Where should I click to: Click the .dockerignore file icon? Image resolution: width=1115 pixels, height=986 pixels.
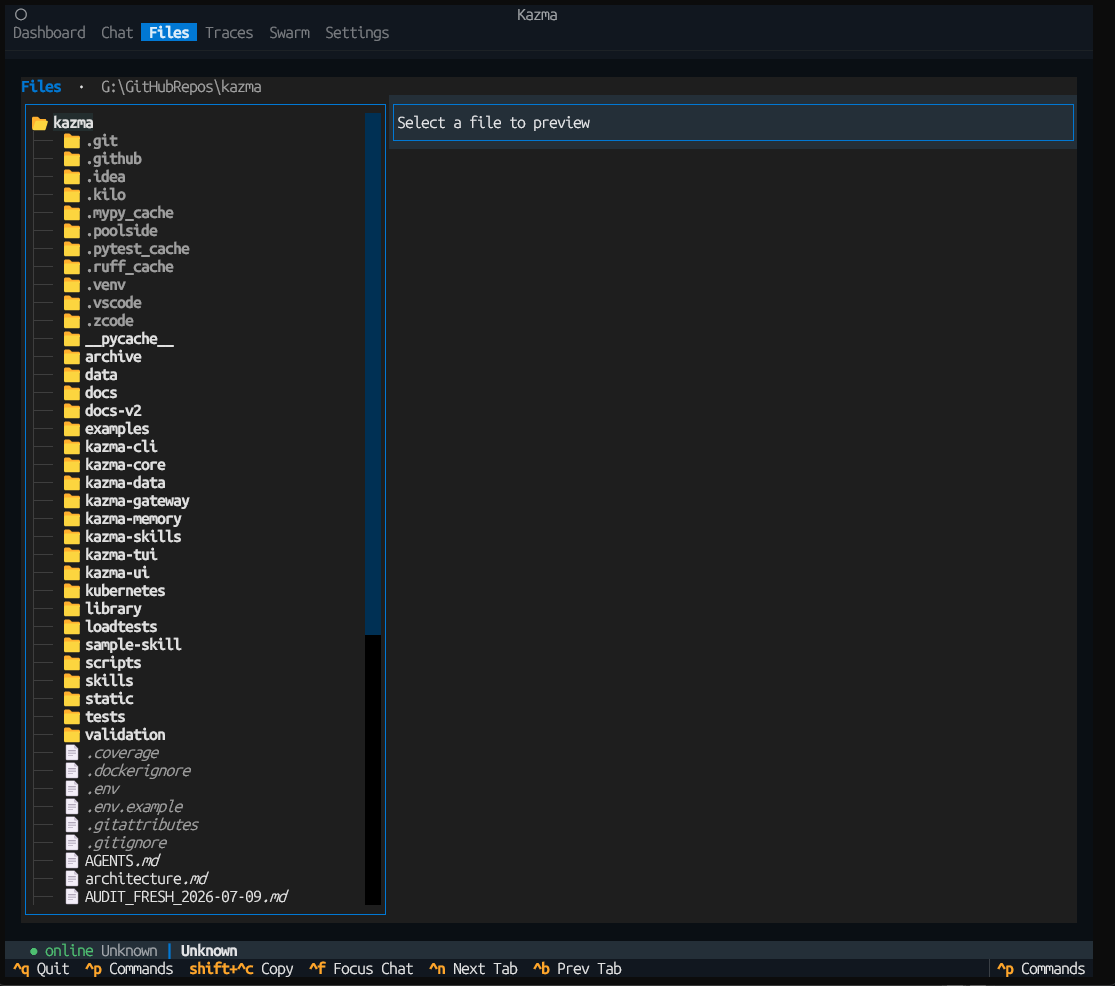(x=72, y=771)
